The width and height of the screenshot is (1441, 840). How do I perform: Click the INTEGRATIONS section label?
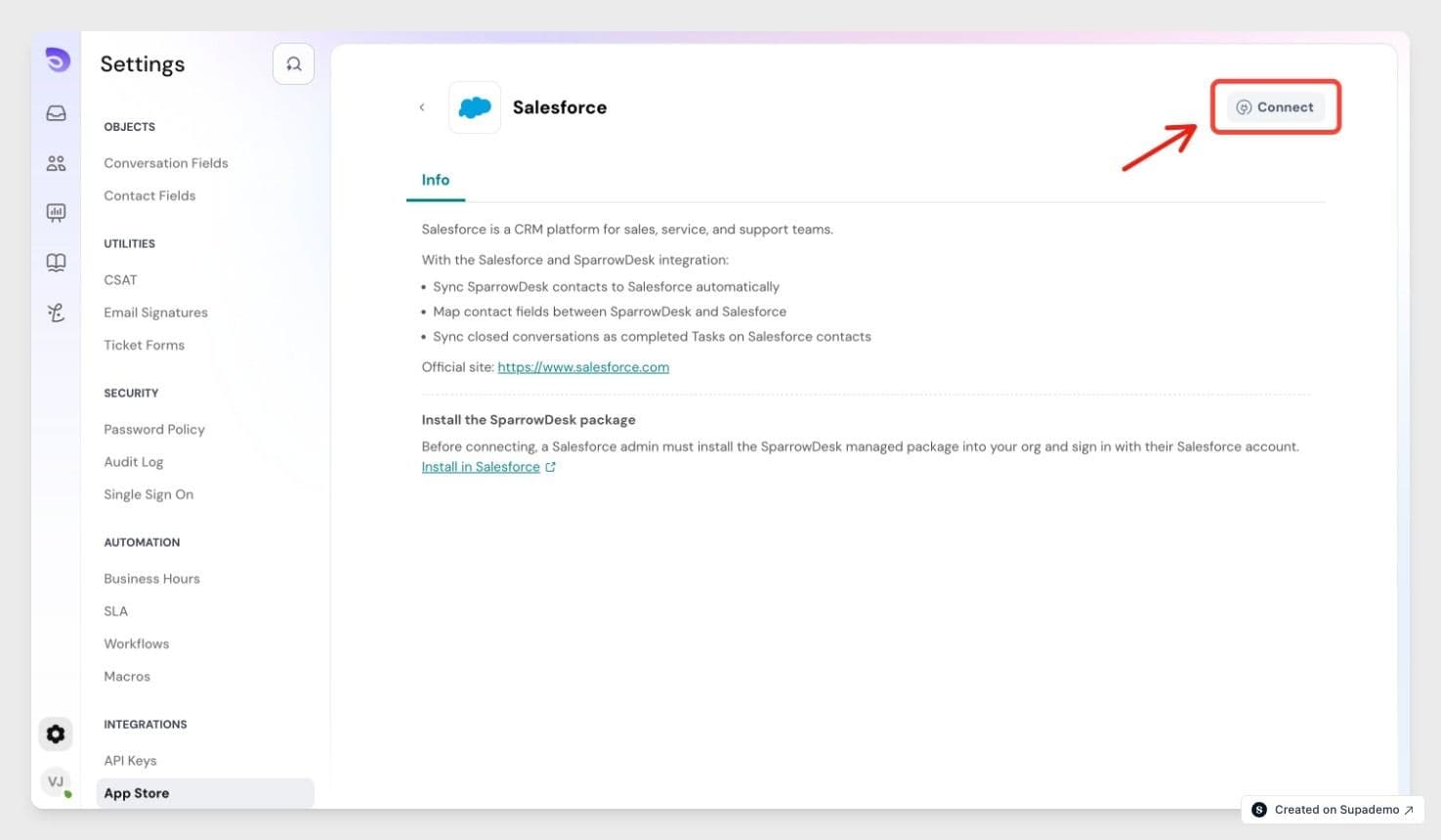tap(146, 725)
